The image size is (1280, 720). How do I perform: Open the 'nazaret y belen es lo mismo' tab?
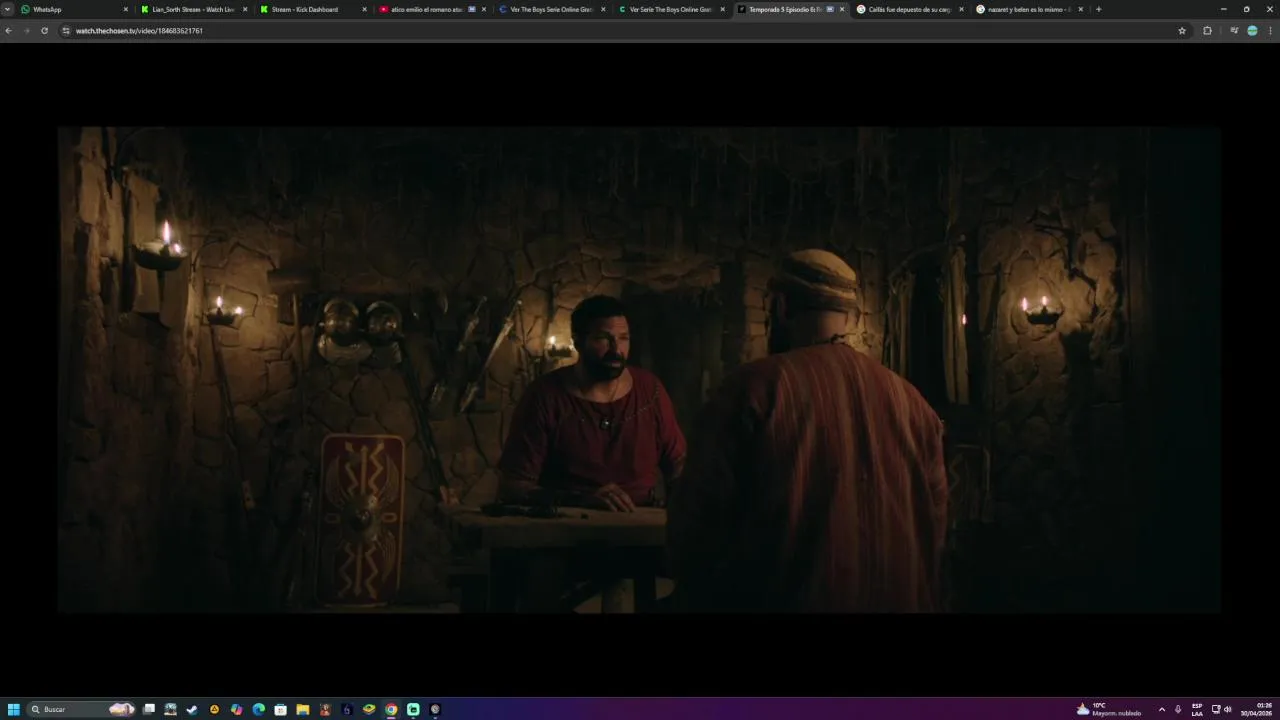tap(1028, 9)
